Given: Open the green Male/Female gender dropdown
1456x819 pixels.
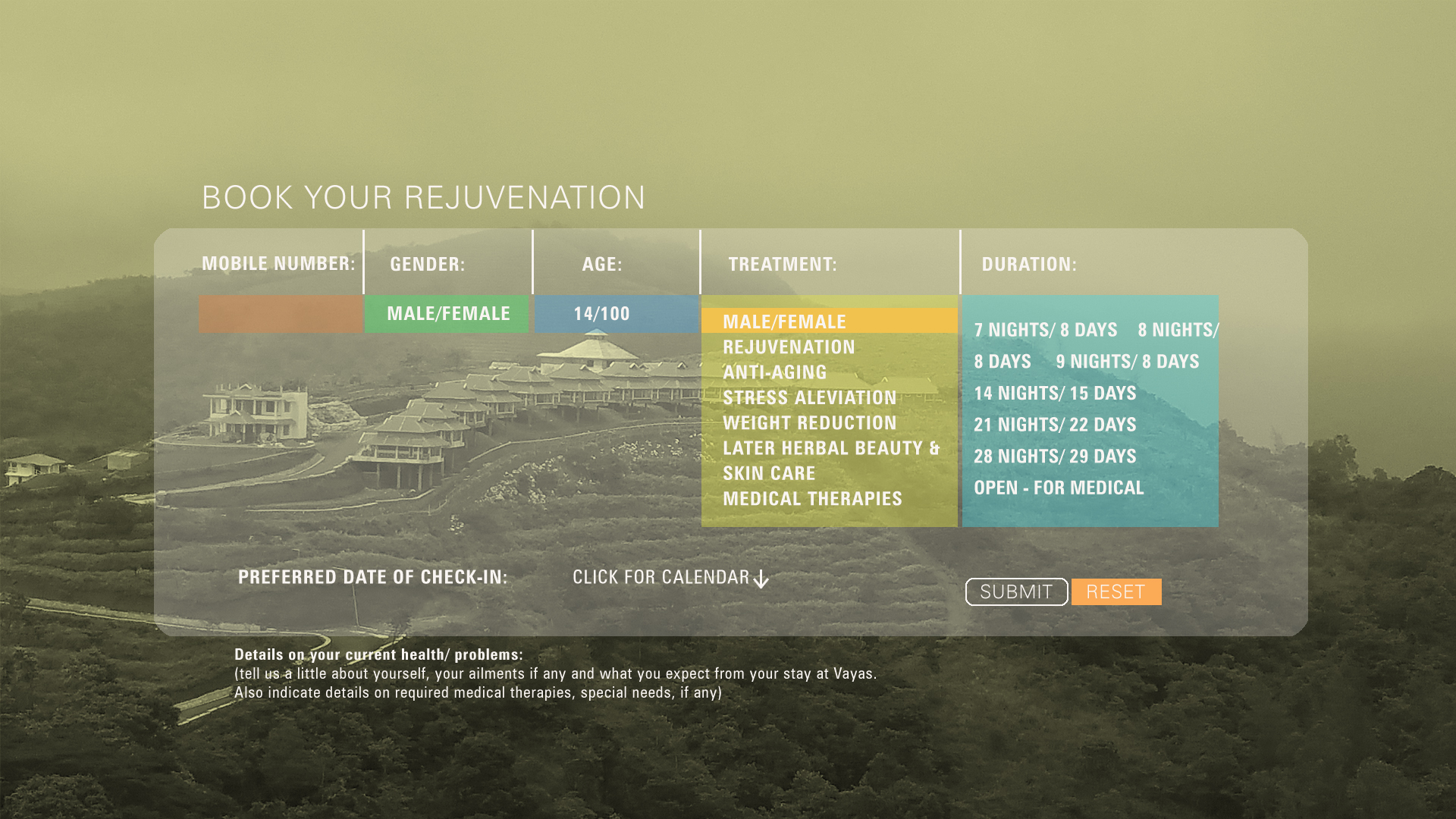Looking at the screenshot, I should coord(447,315).
